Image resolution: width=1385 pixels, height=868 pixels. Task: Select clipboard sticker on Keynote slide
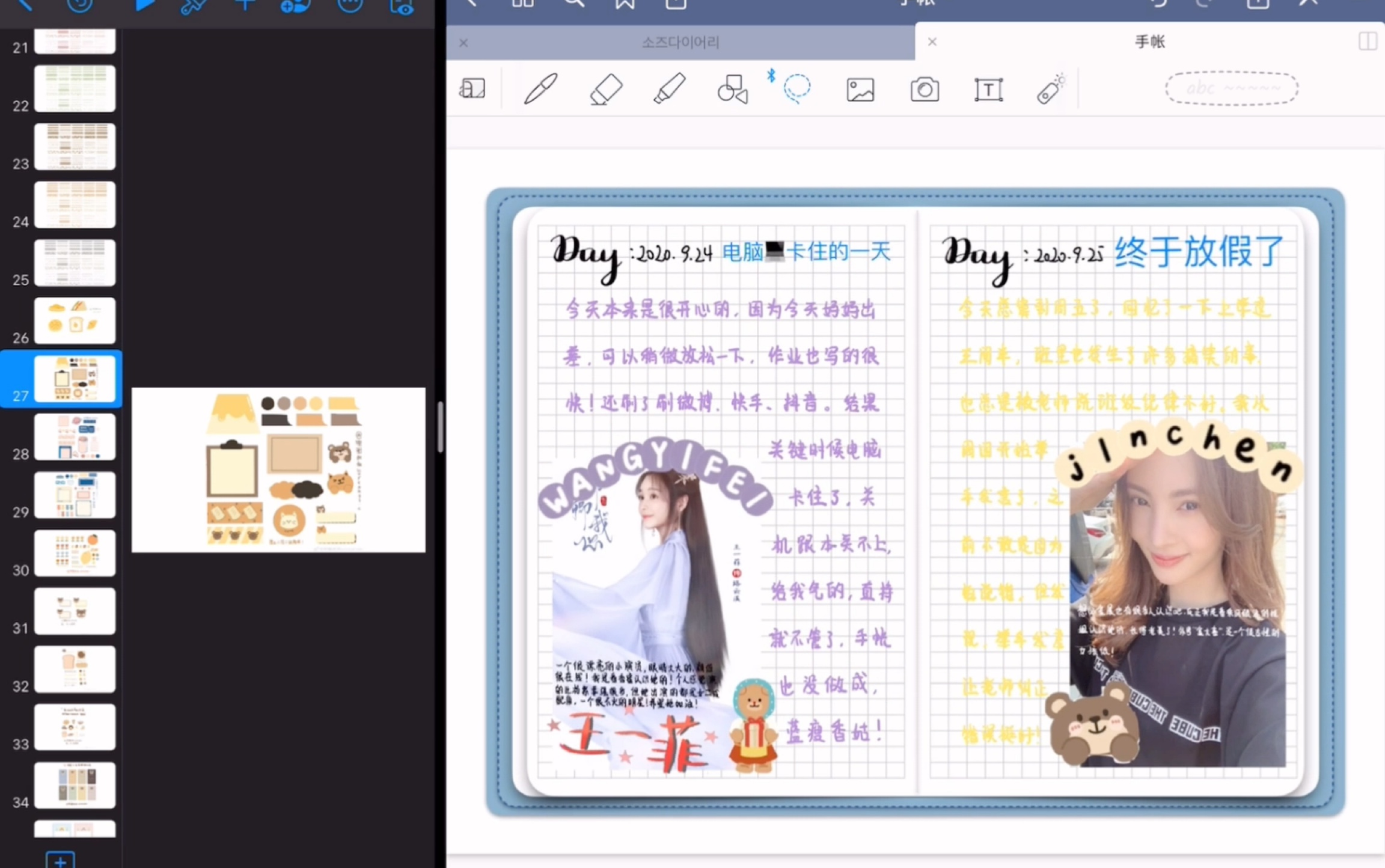(x=232, y=468)
